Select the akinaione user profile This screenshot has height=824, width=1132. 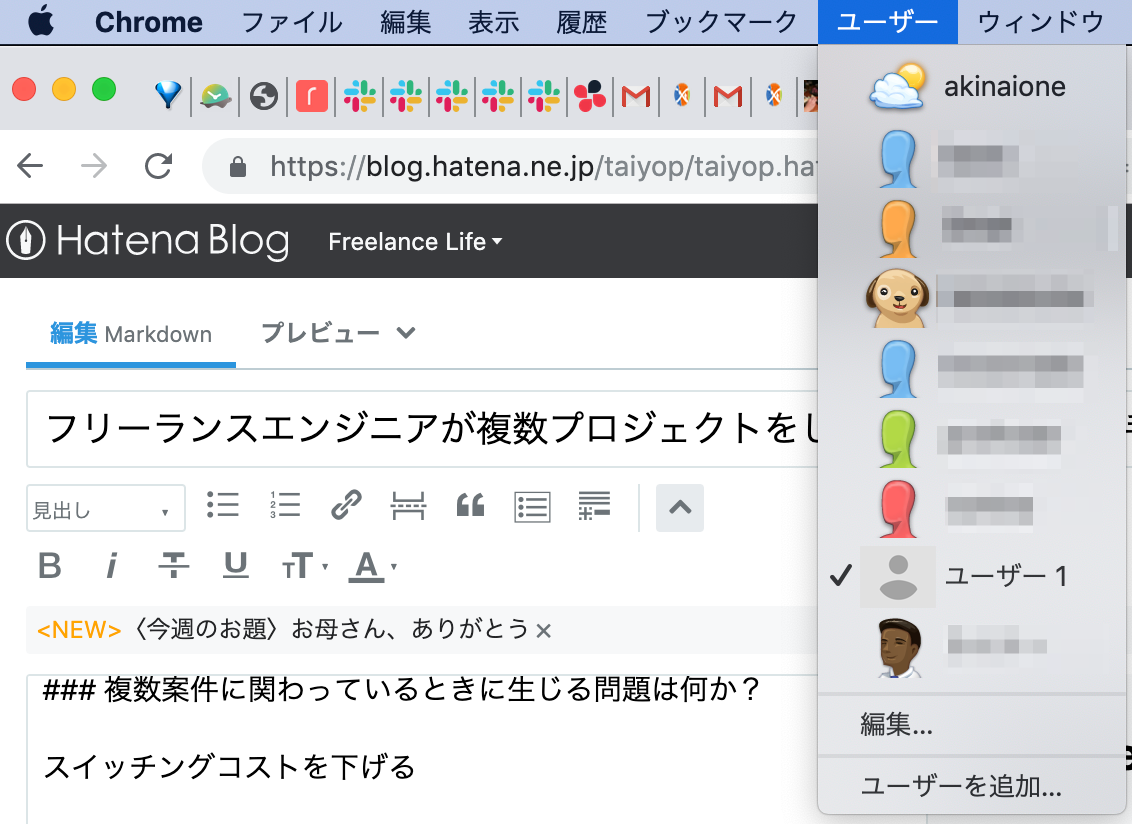click(x=972, y=87)
